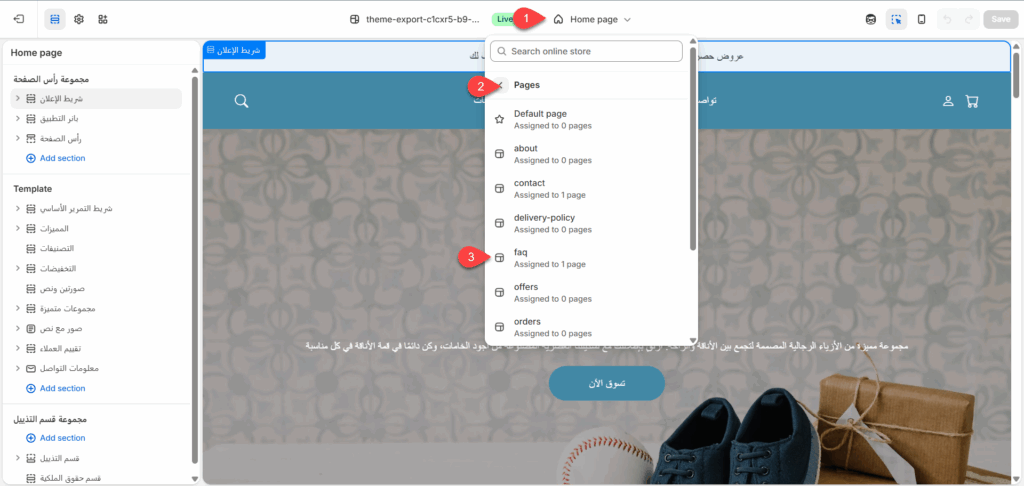
Task: Go back from the Pages list
Action: click(500, 85)
